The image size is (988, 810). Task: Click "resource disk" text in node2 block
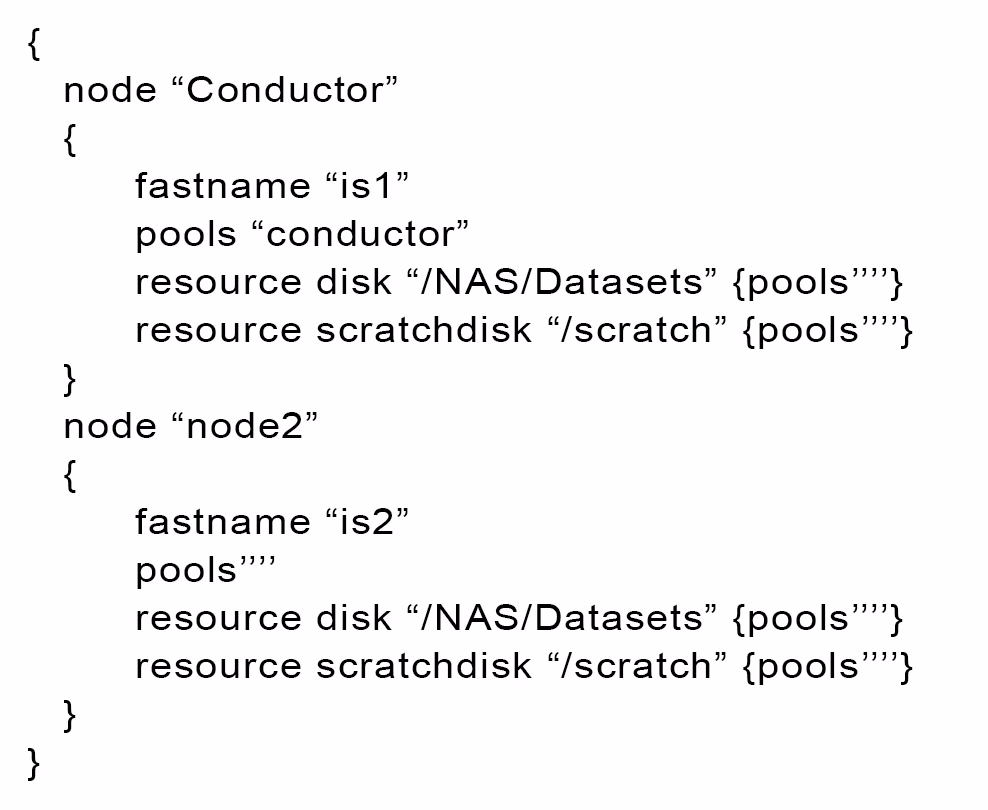coord(263,617)
